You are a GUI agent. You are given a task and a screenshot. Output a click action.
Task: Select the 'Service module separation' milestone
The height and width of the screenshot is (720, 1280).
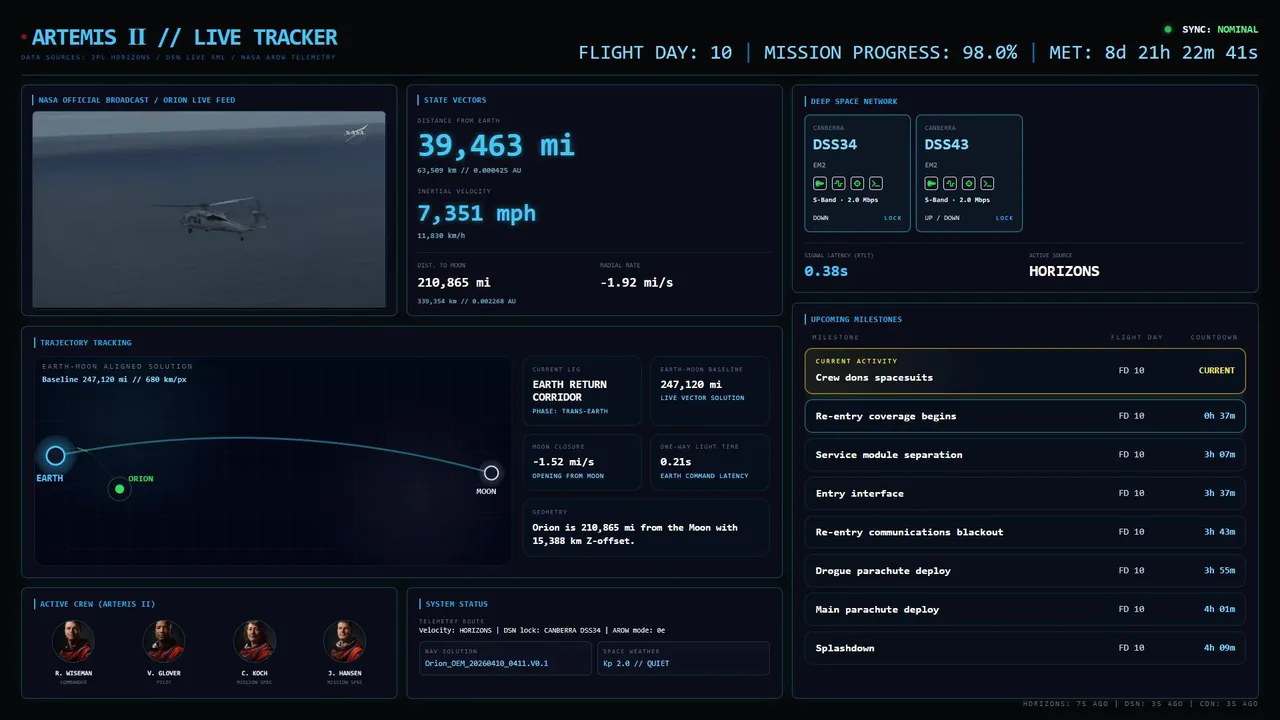click(x=1025, y=455)
